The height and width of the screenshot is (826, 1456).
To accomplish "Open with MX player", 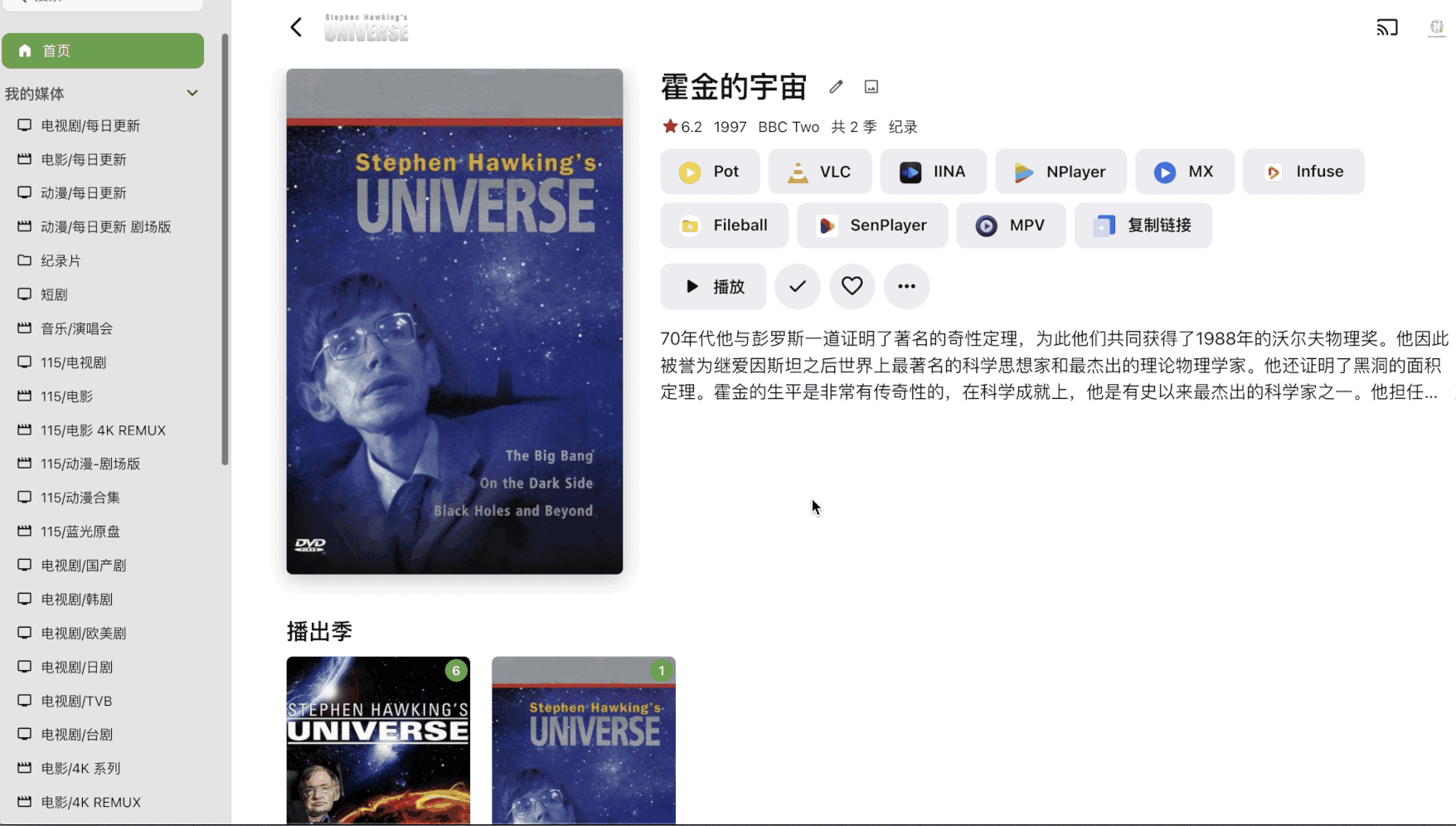I will point(1184,172).
